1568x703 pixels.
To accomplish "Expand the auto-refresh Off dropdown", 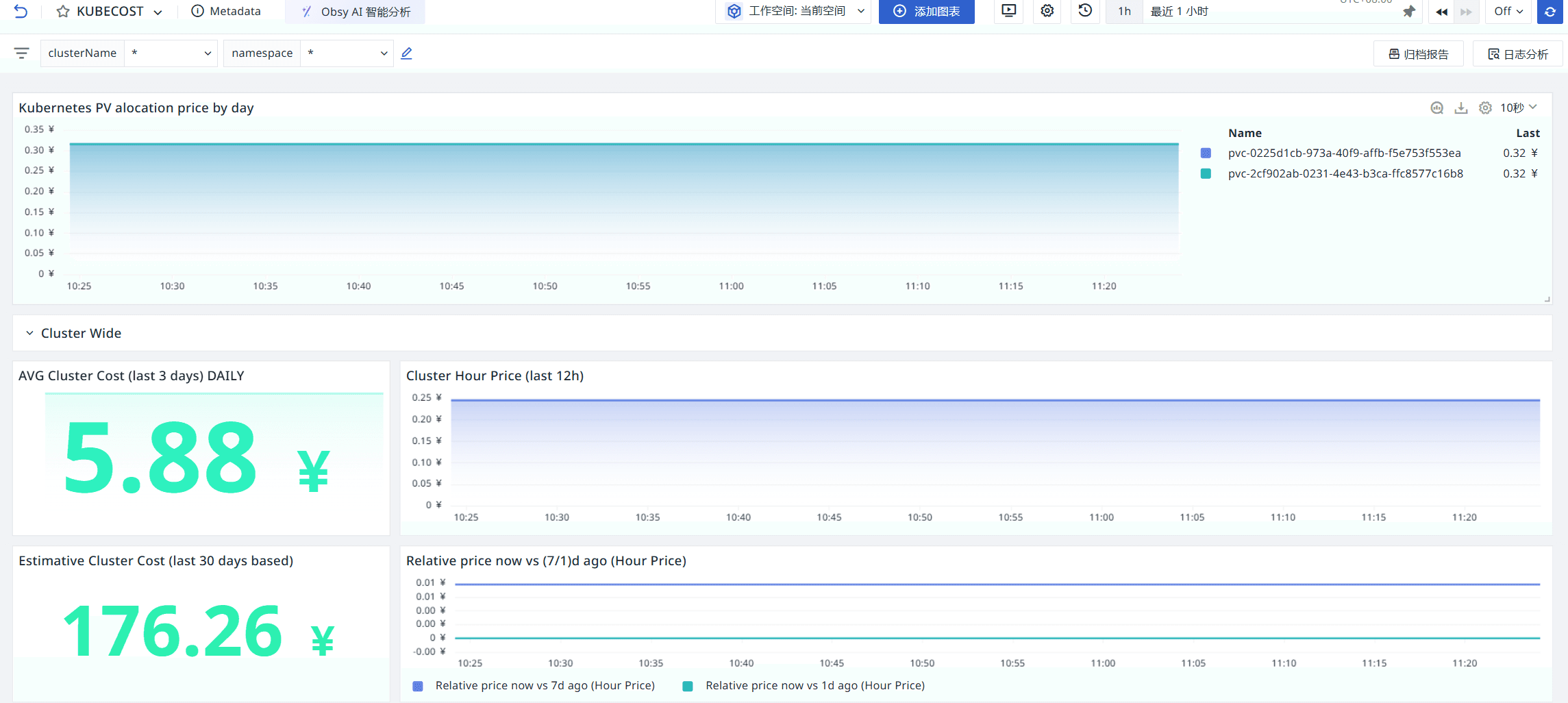I will tap(1508, 12).
